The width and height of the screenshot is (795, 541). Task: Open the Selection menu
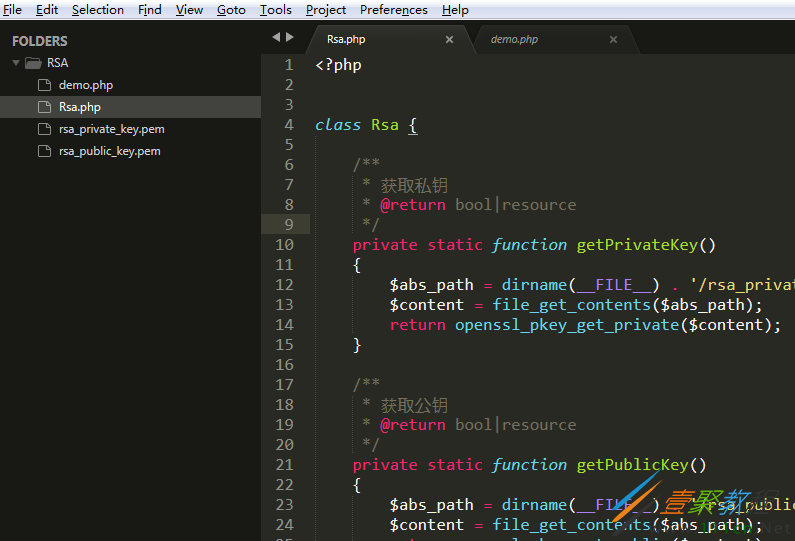pyautogui.click(x=98, y=10)
